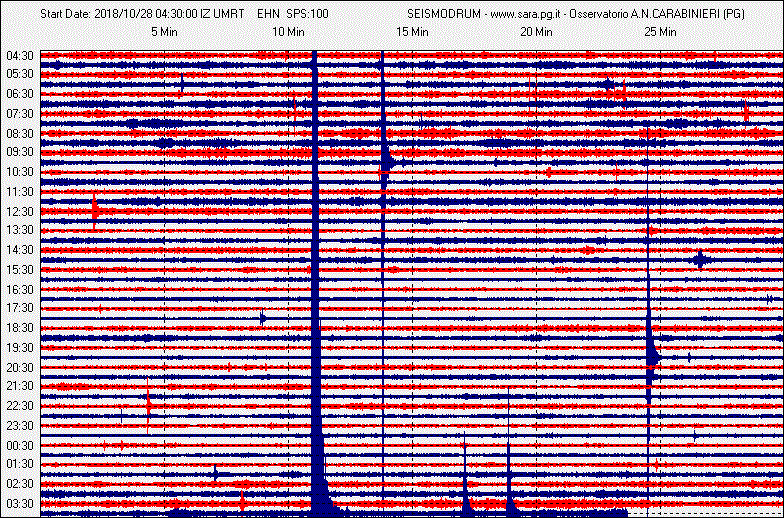Select the 08:30 row time label
This screenshot has height=518, width=784.
pos(21,133)
